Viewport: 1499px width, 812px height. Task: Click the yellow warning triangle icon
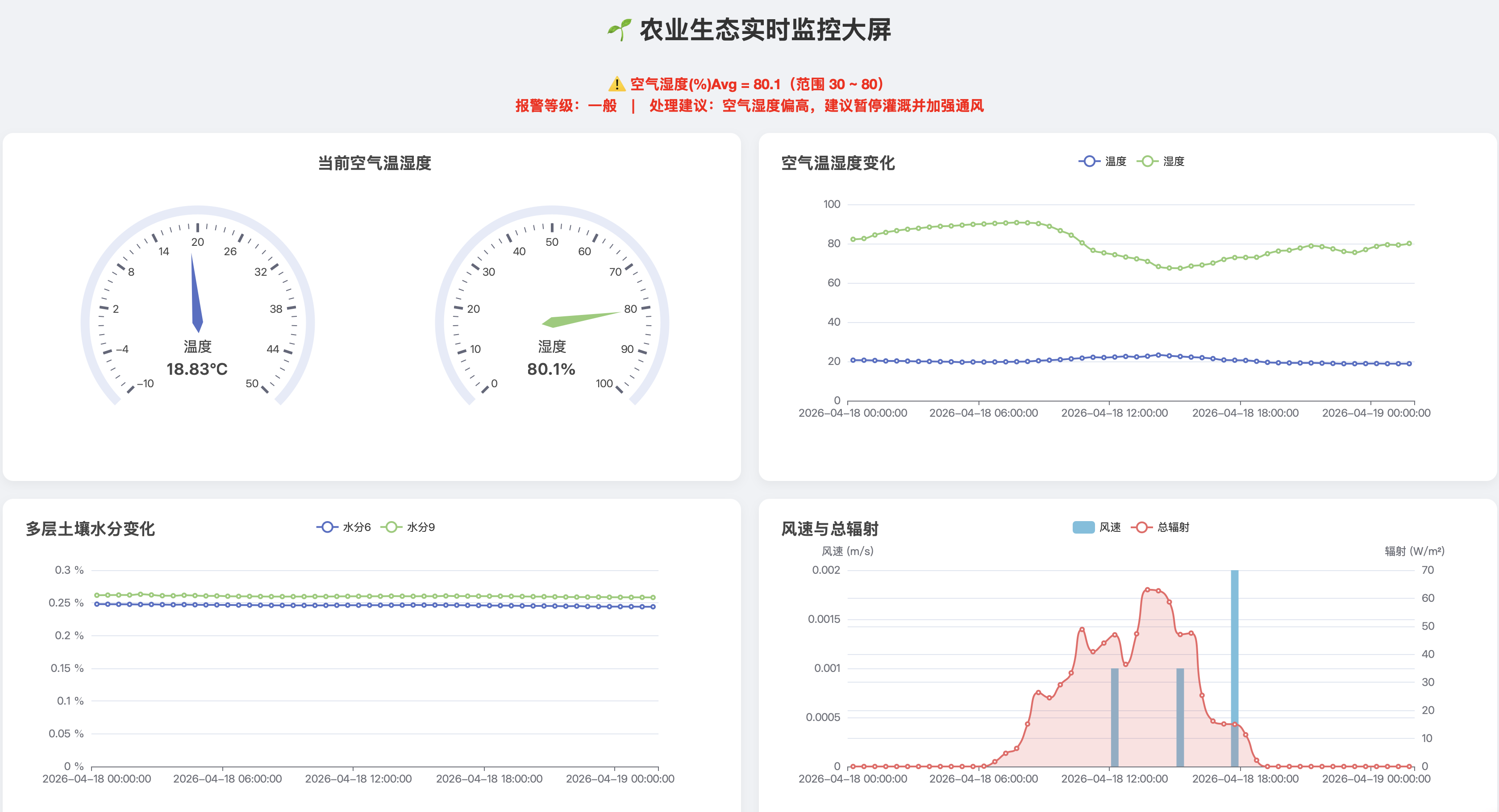pos(616,84)
